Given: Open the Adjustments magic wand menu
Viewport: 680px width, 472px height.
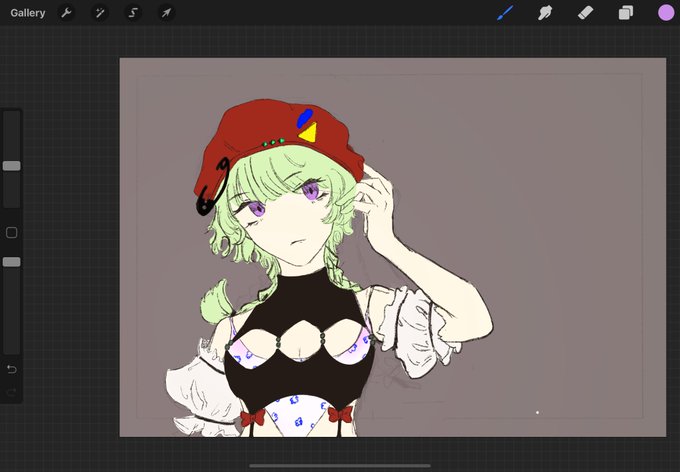Looking at the screenshot, I should point(100,13).
